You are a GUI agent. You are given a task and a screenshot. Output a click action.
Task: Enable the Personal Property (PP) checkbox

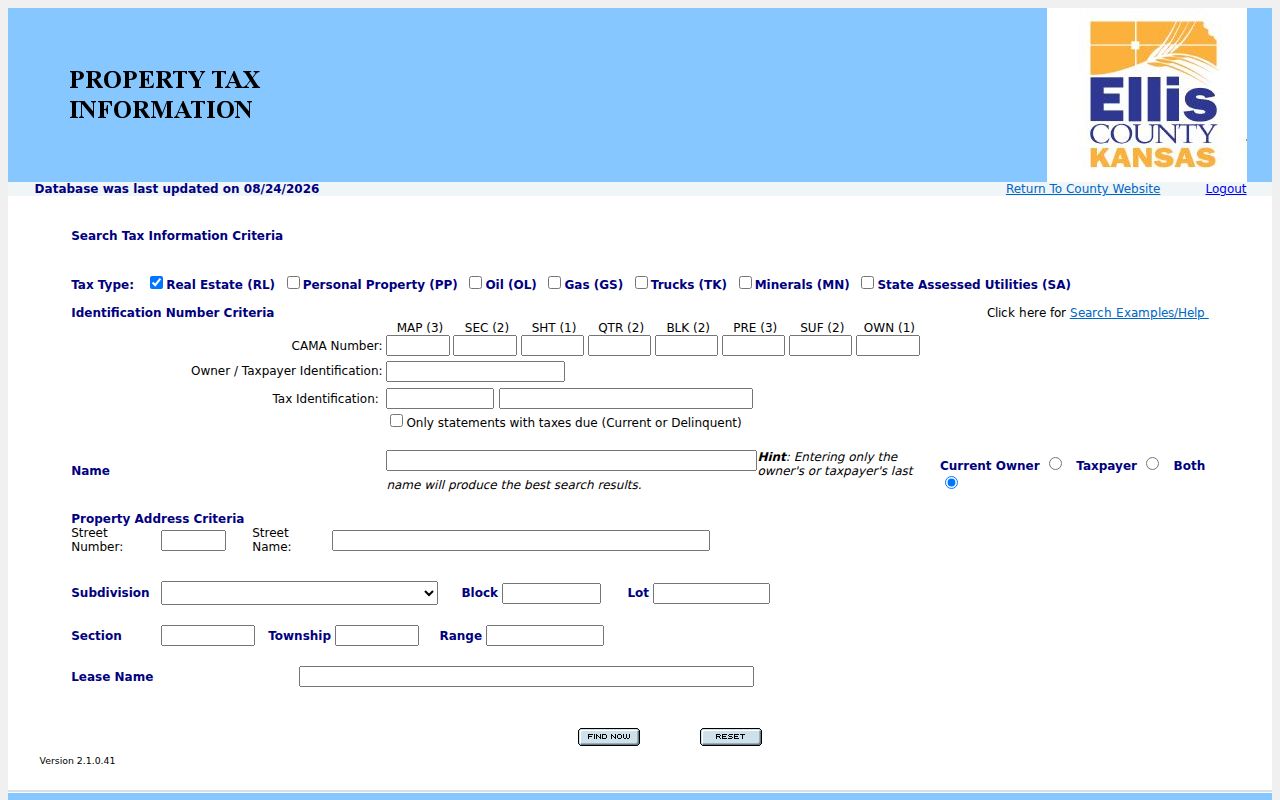coord(293,283)
